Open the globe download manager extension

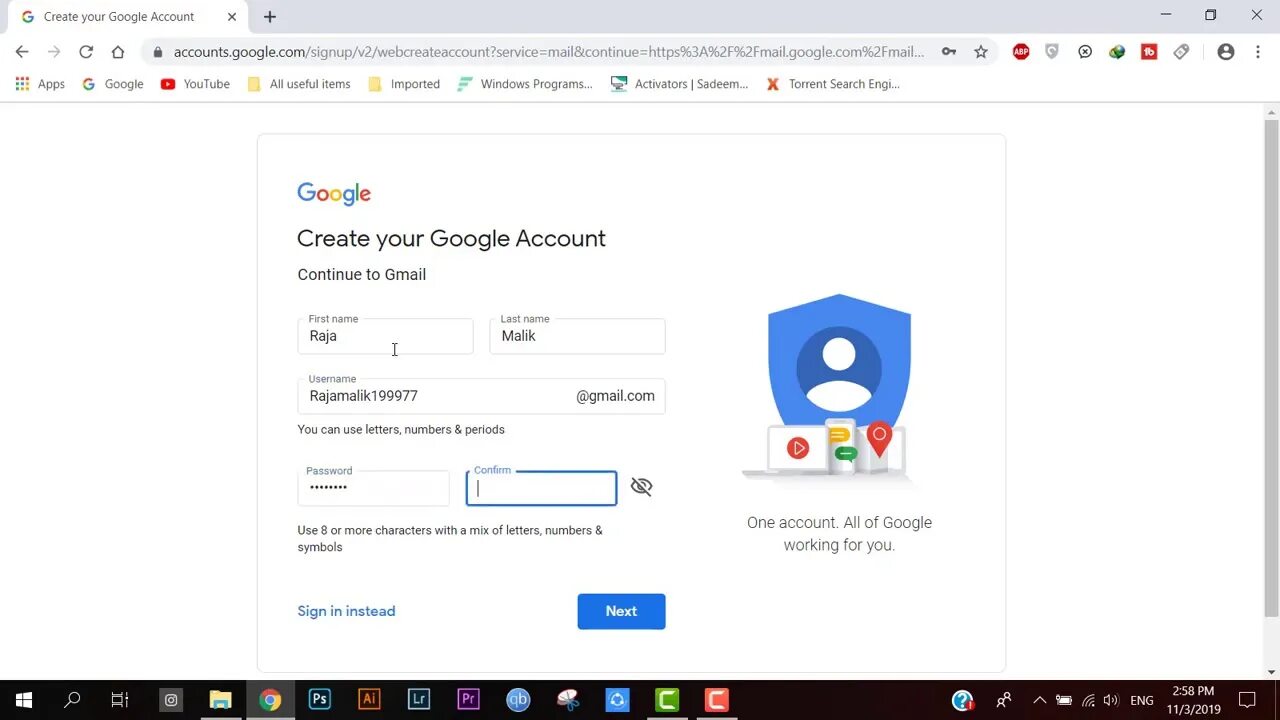pos(1117,52)
